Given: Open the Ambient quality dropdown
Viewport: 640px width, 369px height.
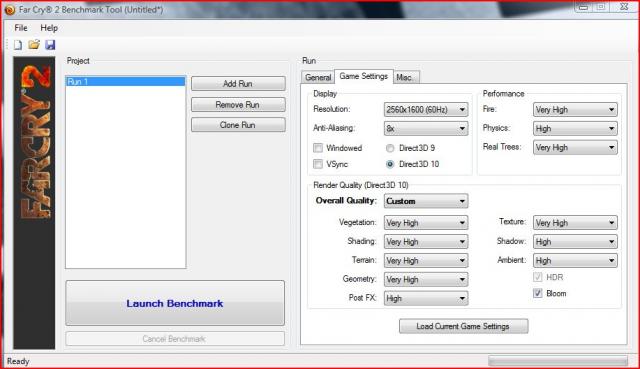Looking at the screenshot, I should 575,260.
